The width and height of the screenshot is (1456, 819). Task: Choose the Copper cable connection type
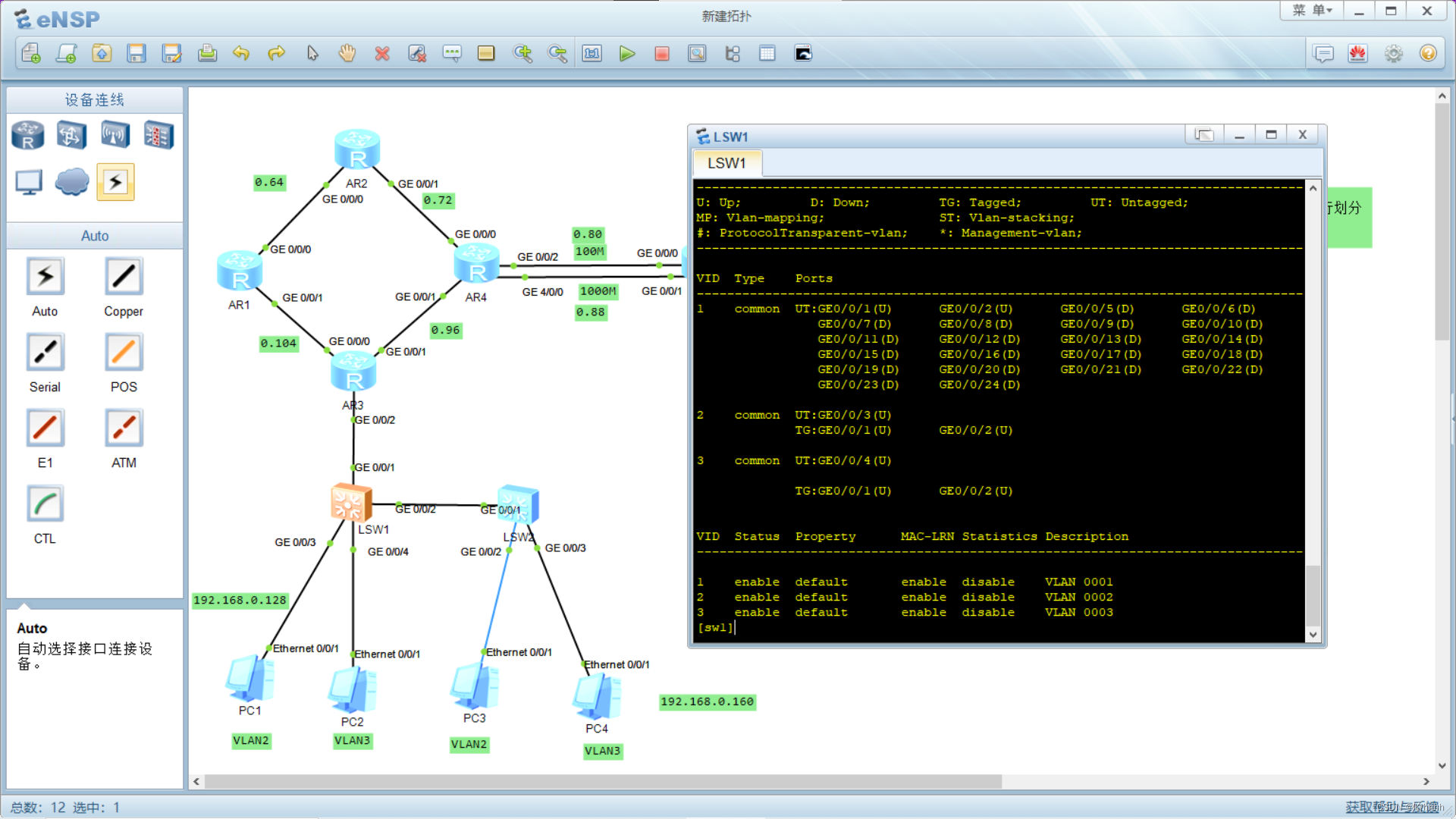(x=124, y=277)
